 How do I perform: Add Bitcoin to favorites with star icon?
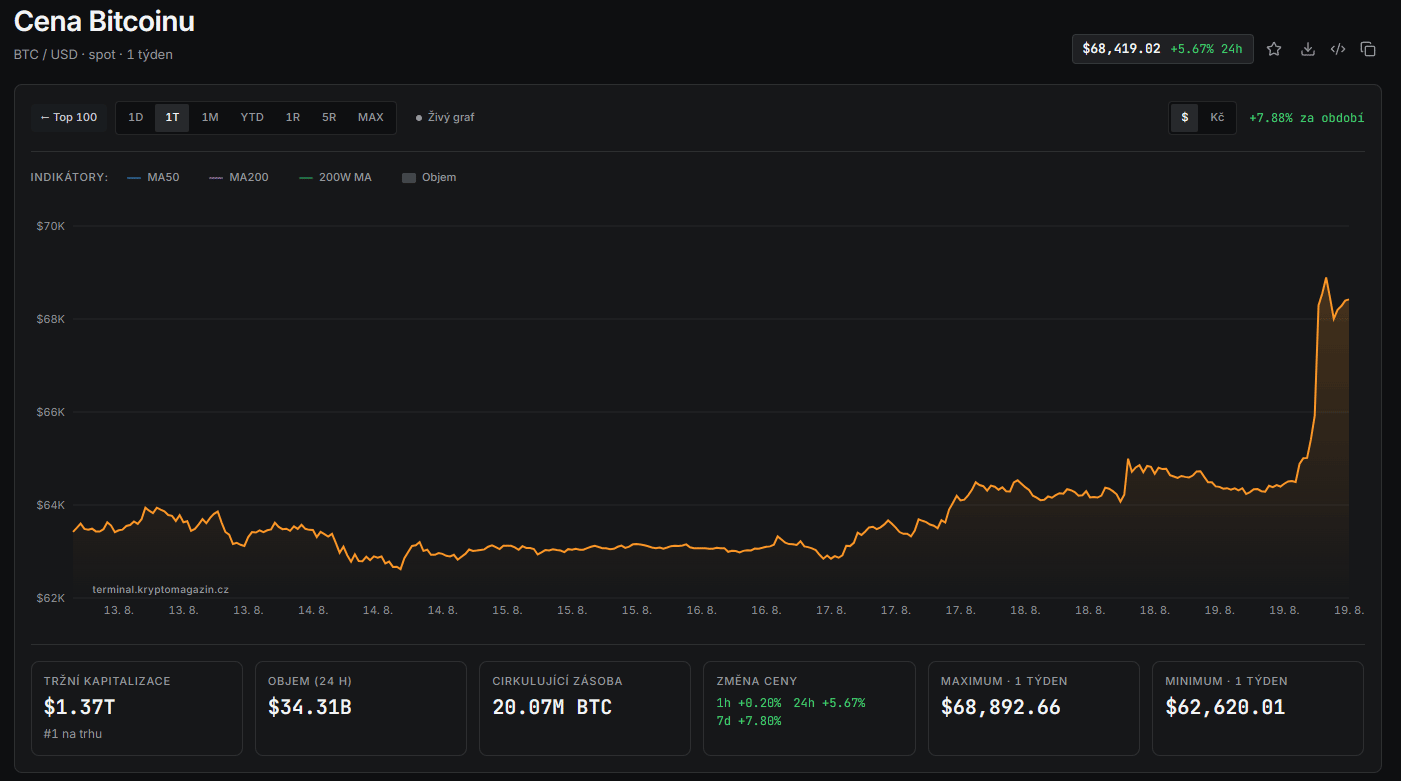pyautogui.click(x=1274, y=49)
